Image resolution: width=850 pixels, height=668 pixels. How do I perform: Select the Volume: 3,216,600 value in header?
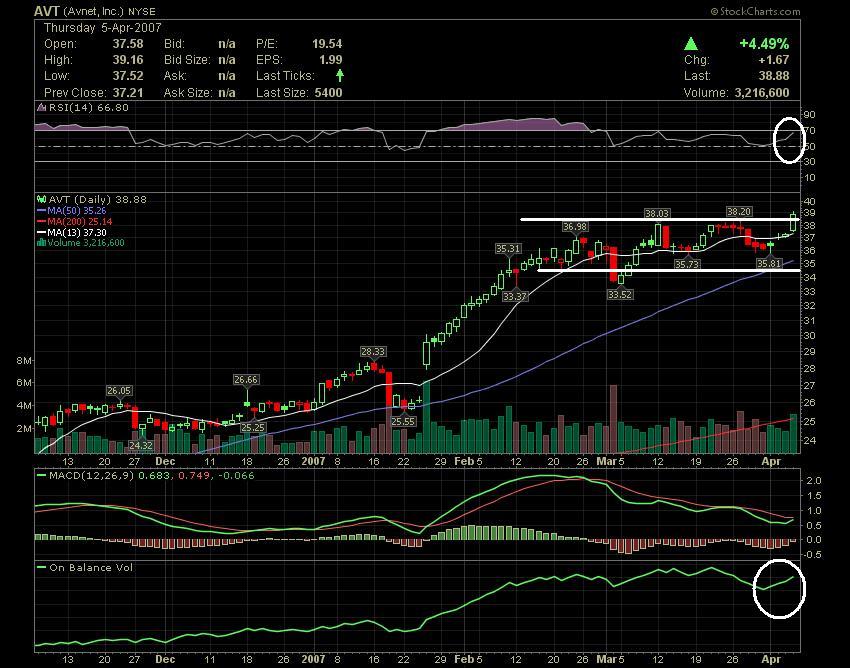point(762,93)
